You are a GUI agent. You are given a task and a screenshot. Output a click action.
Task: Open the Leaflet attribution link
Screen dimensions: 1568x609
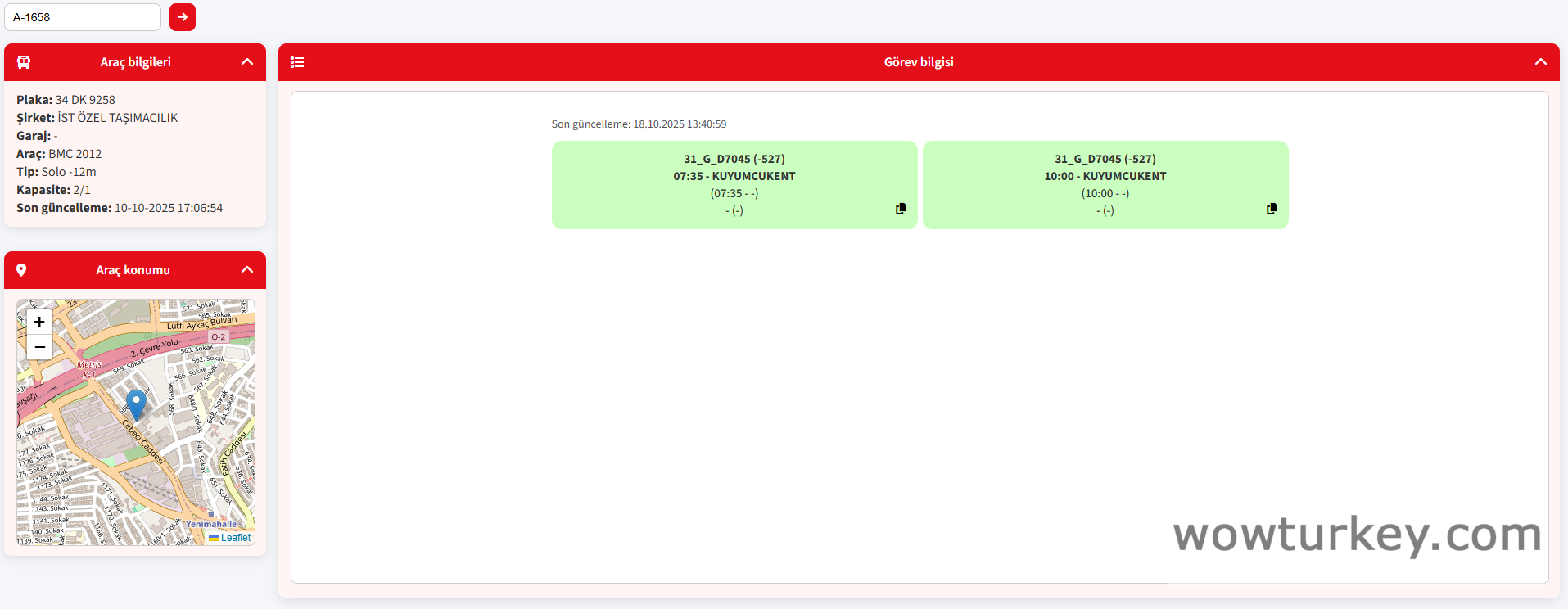coord(235,538)
